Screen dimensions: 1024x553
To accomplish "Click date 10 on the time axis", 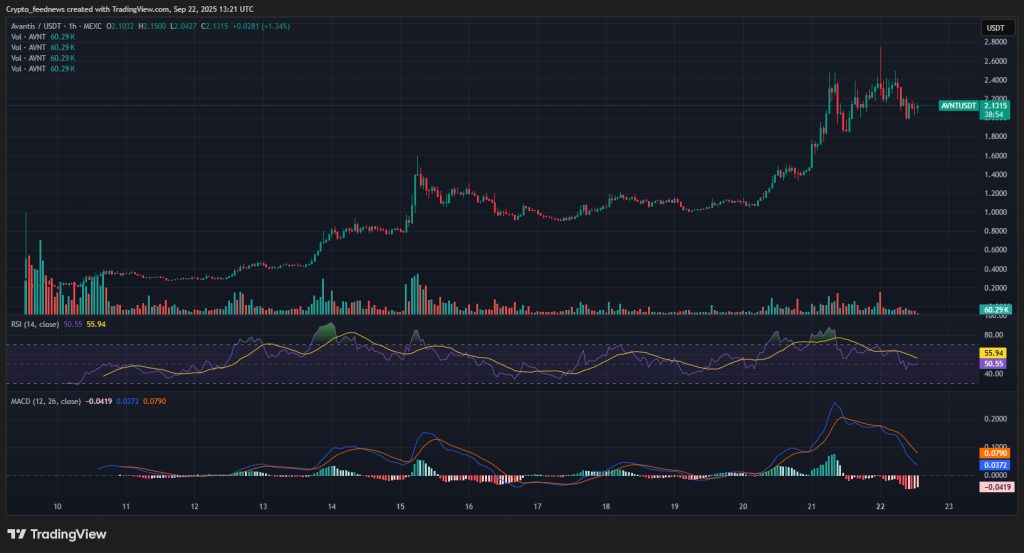I will pos(57,507).
